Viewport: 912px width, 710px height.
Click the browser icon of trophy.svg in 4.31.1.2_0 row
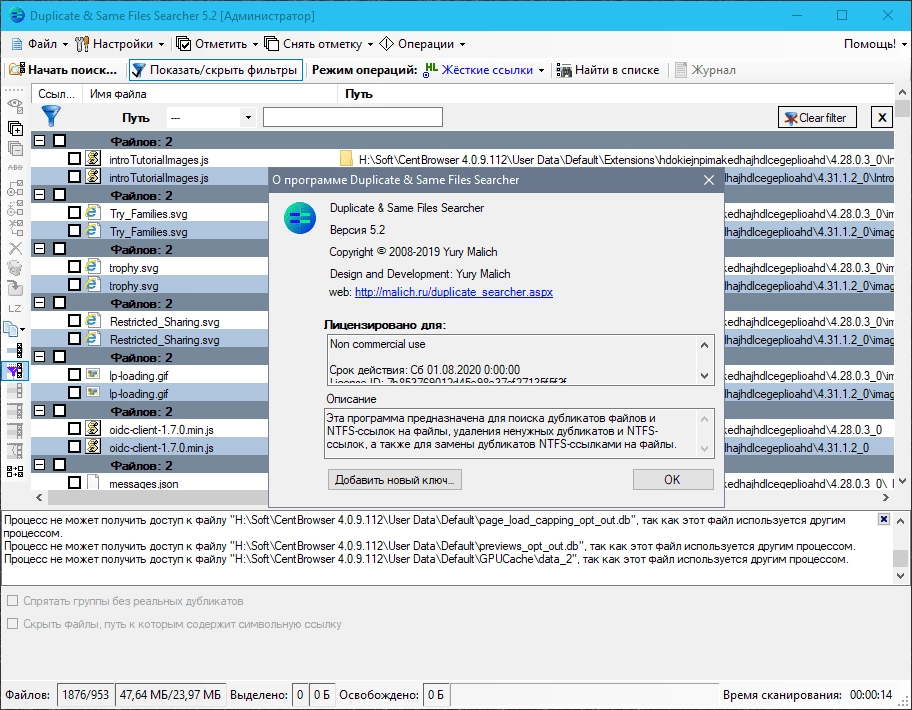pyautogui.click(x=92, y=284)
